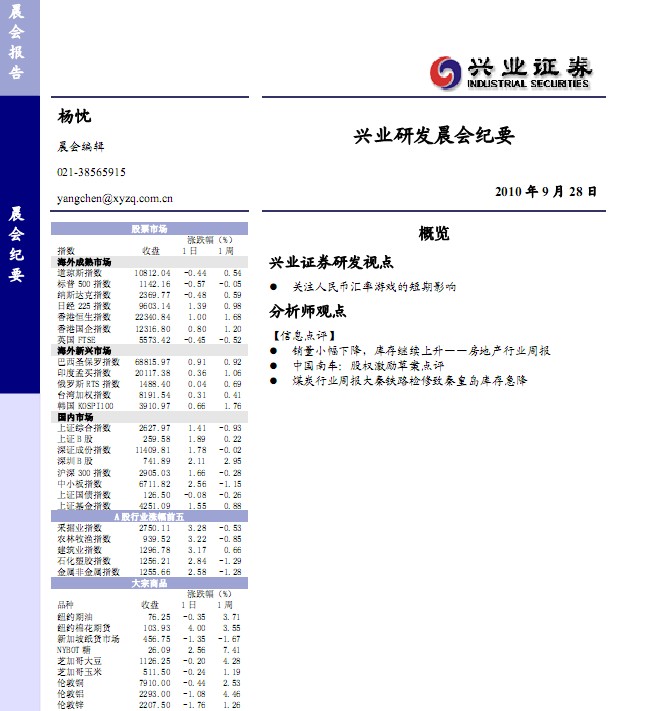Select closing value 2627.97

click(155, 428)
